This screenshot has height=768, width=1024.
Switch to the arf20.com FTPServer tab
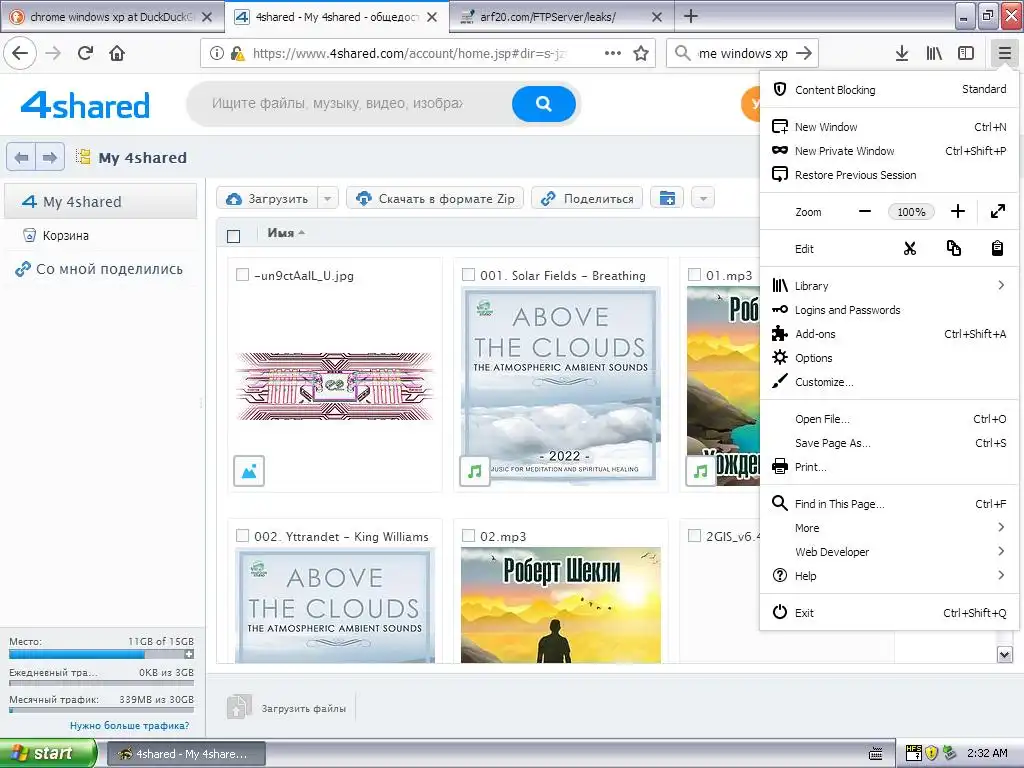pyautogui.click(x=560, y=17)
